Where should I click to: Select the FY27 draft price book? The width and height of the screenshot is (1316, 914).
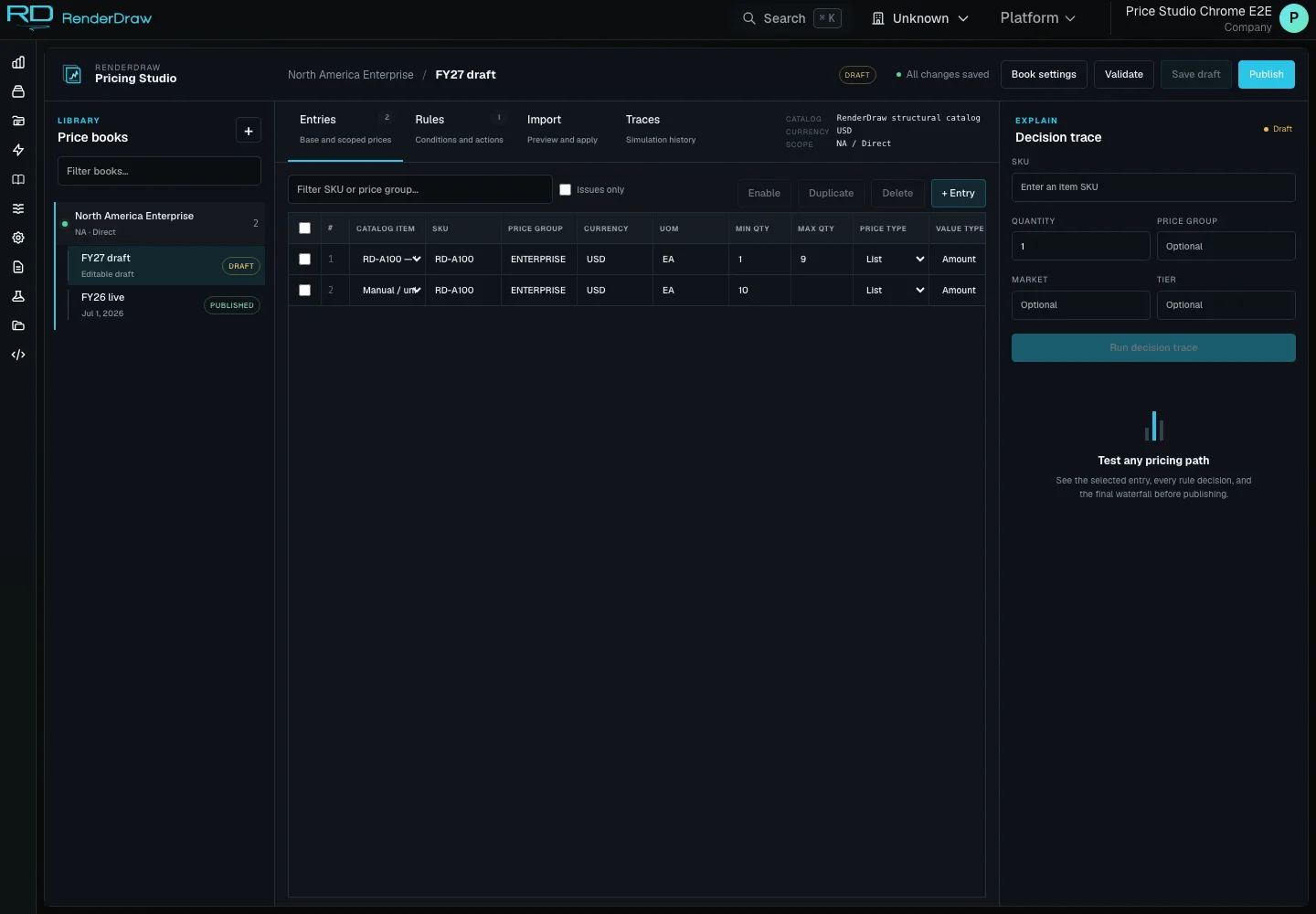(166, 266)
